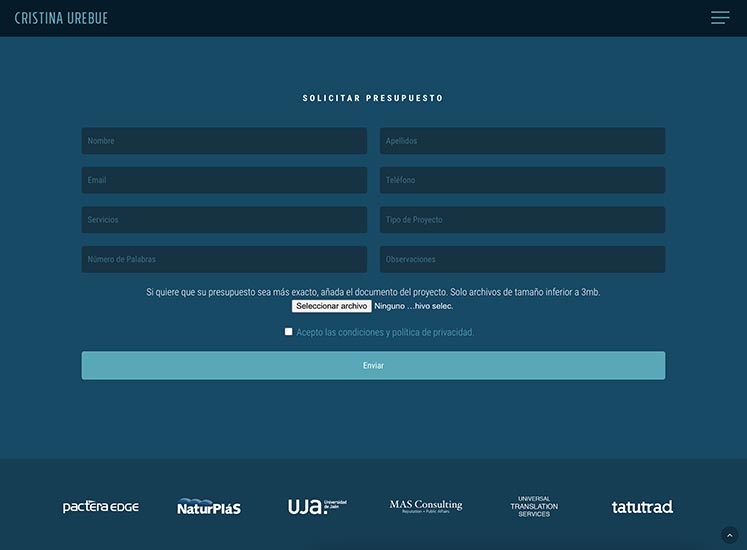Focus the Observaciones field
This screenshot has height=550, width=747.
[522, 259]
